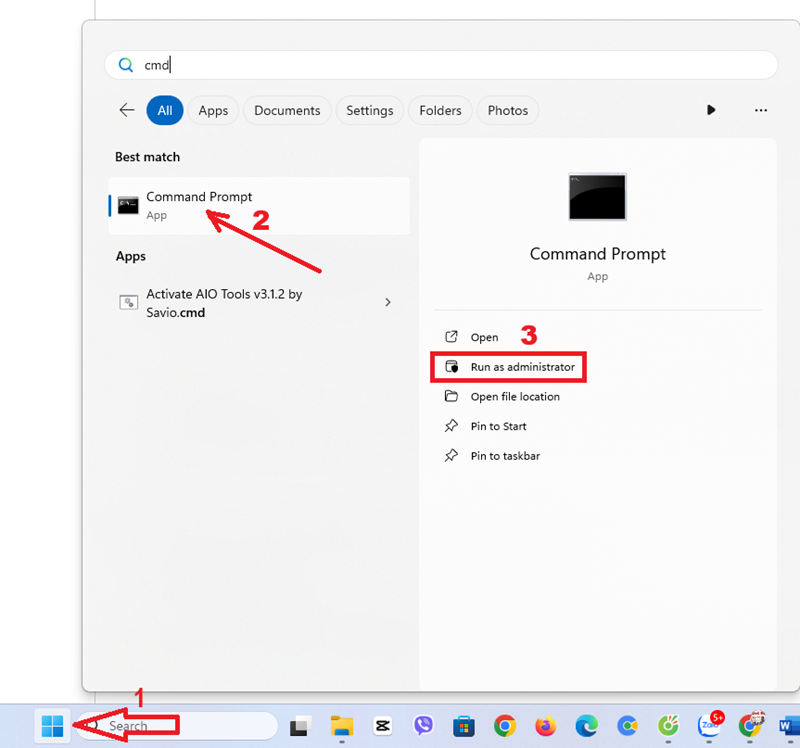
Task: Click the Command Prompt title in details pane
Action: click(597, 254)
